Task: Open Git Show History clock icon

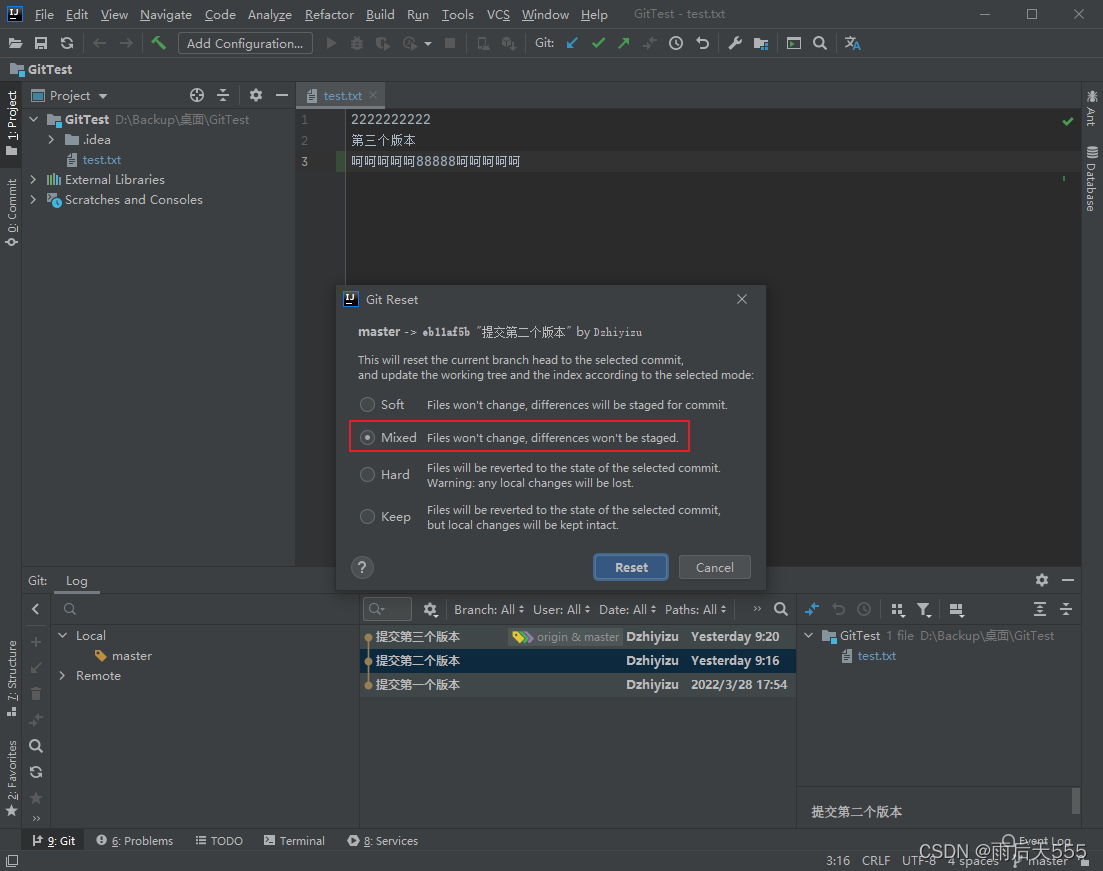Action: (675, 44)
